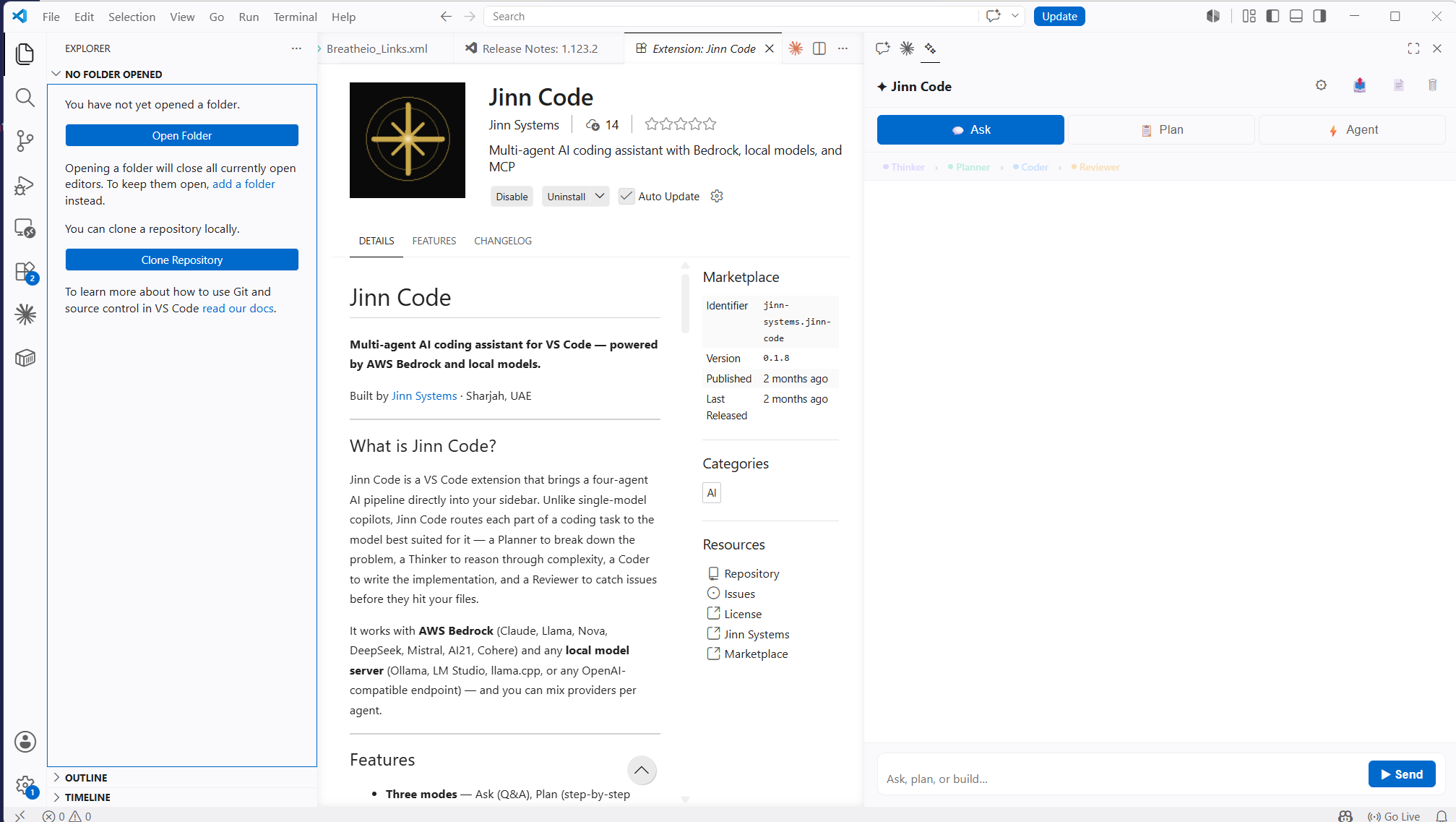
Task: Click the hexagon icon left of layout controls
Action: click(x=1213, y=16)
